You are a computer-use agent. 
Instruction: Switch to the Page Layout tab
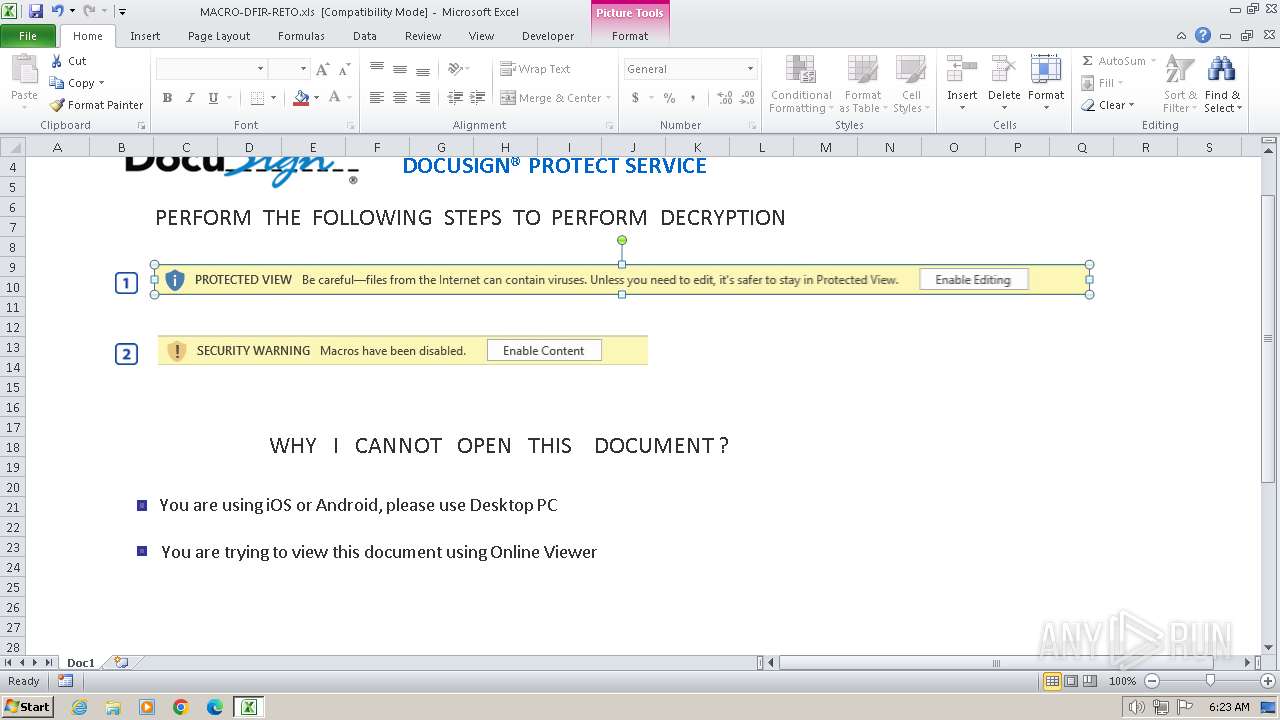[219, 36]
